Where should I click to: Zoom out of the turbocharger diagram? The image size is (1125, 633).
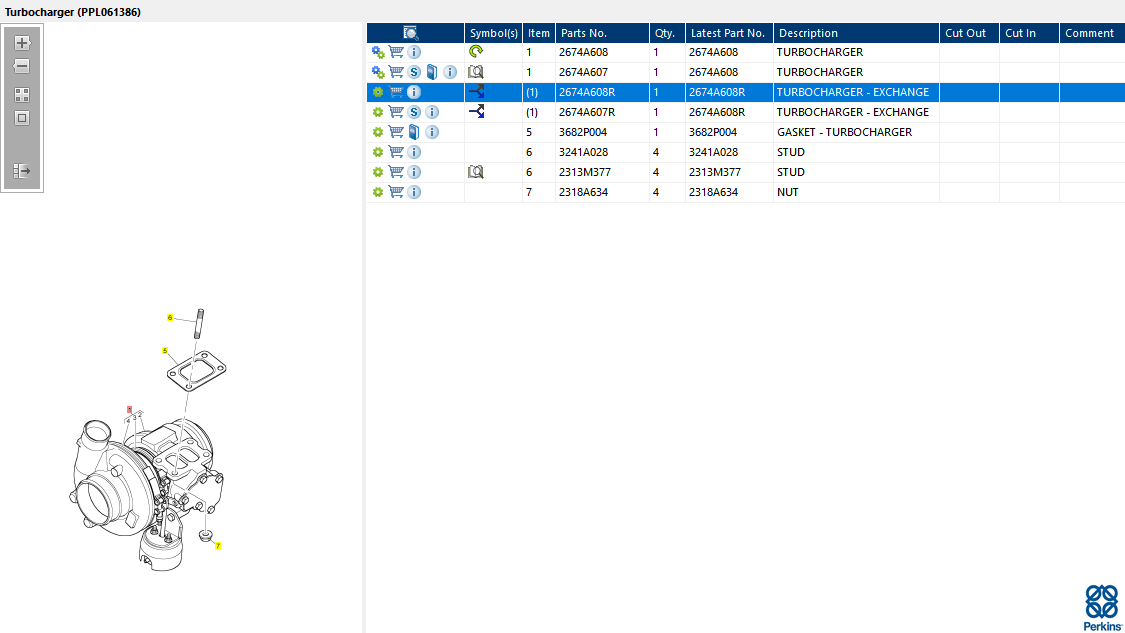tap(22, 66)
